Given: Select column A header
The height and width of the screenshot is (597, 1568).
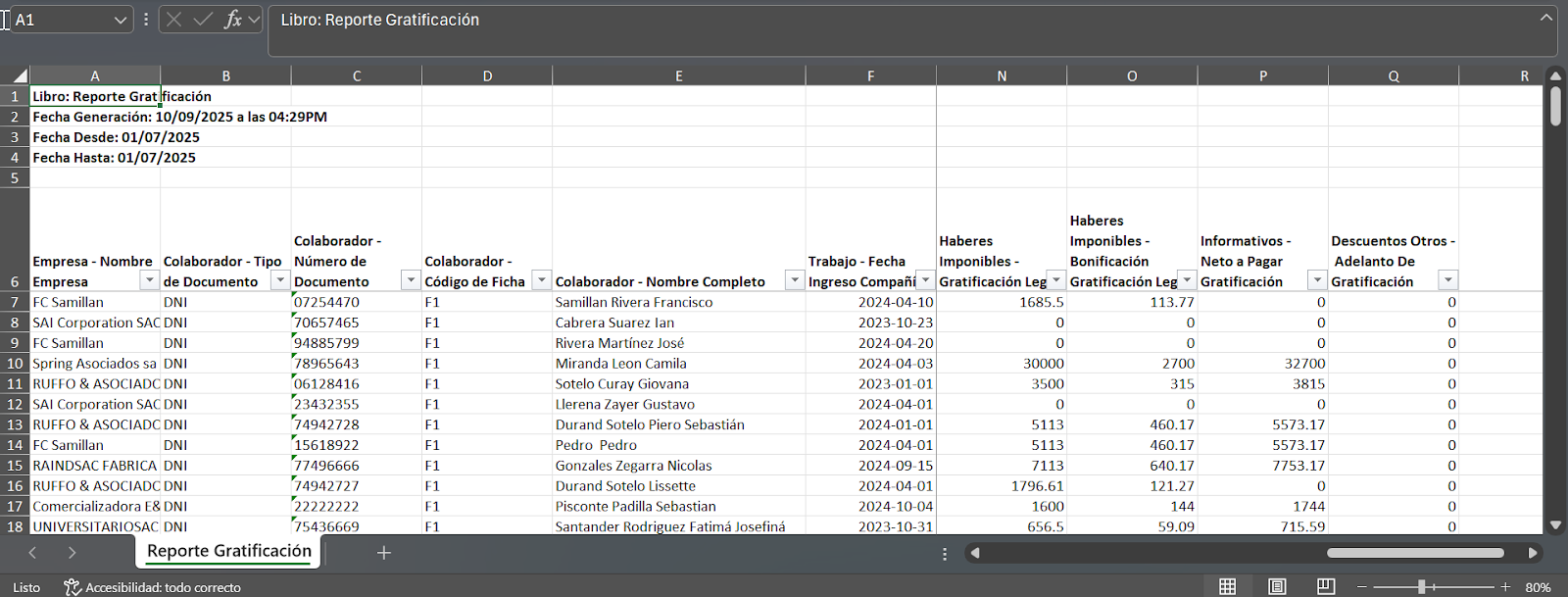Looking at the screenshot, I should coord(95,75).
